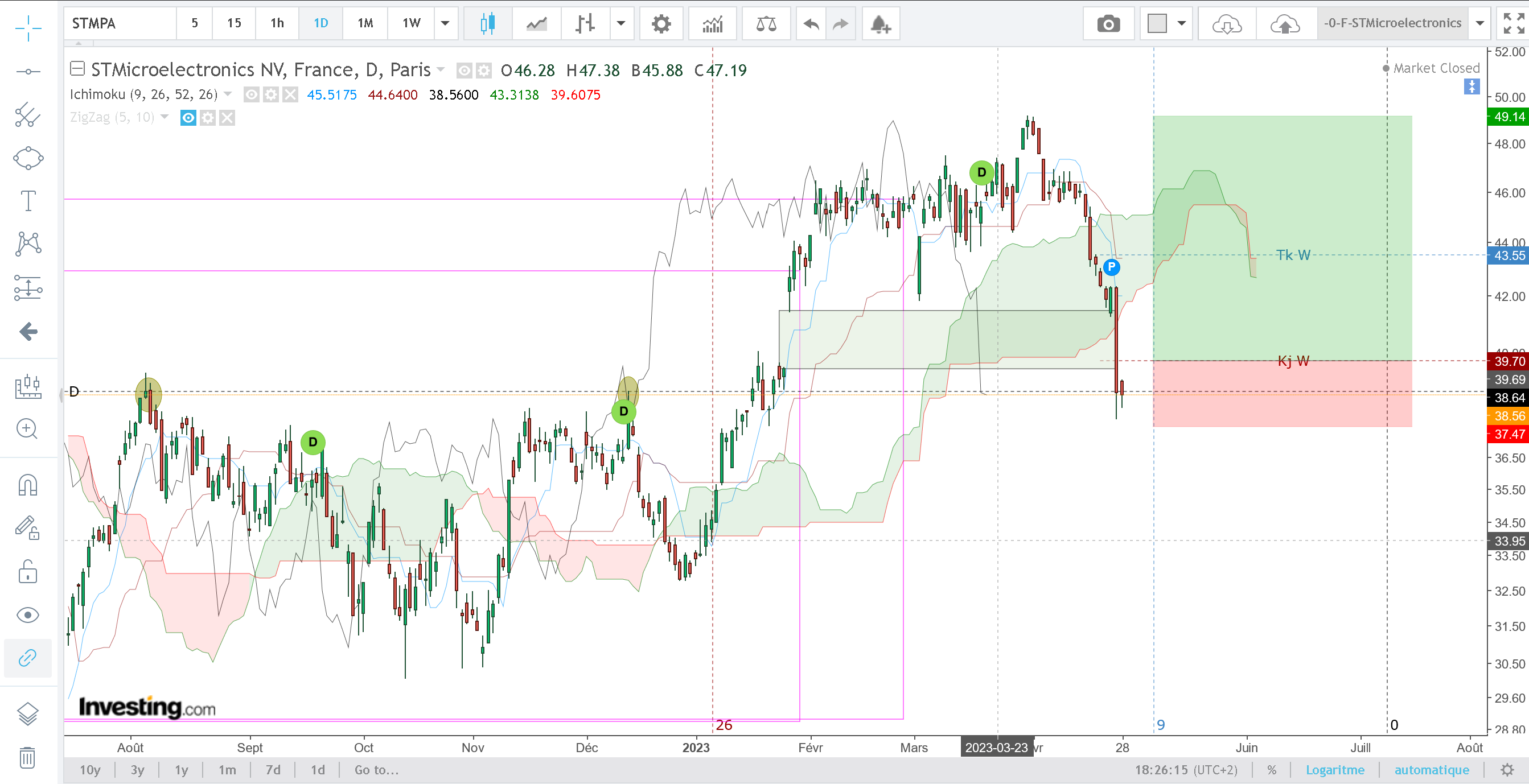Toggle Logaritme scale
The image size is (1529, 784).
[x=1335, y=770]
